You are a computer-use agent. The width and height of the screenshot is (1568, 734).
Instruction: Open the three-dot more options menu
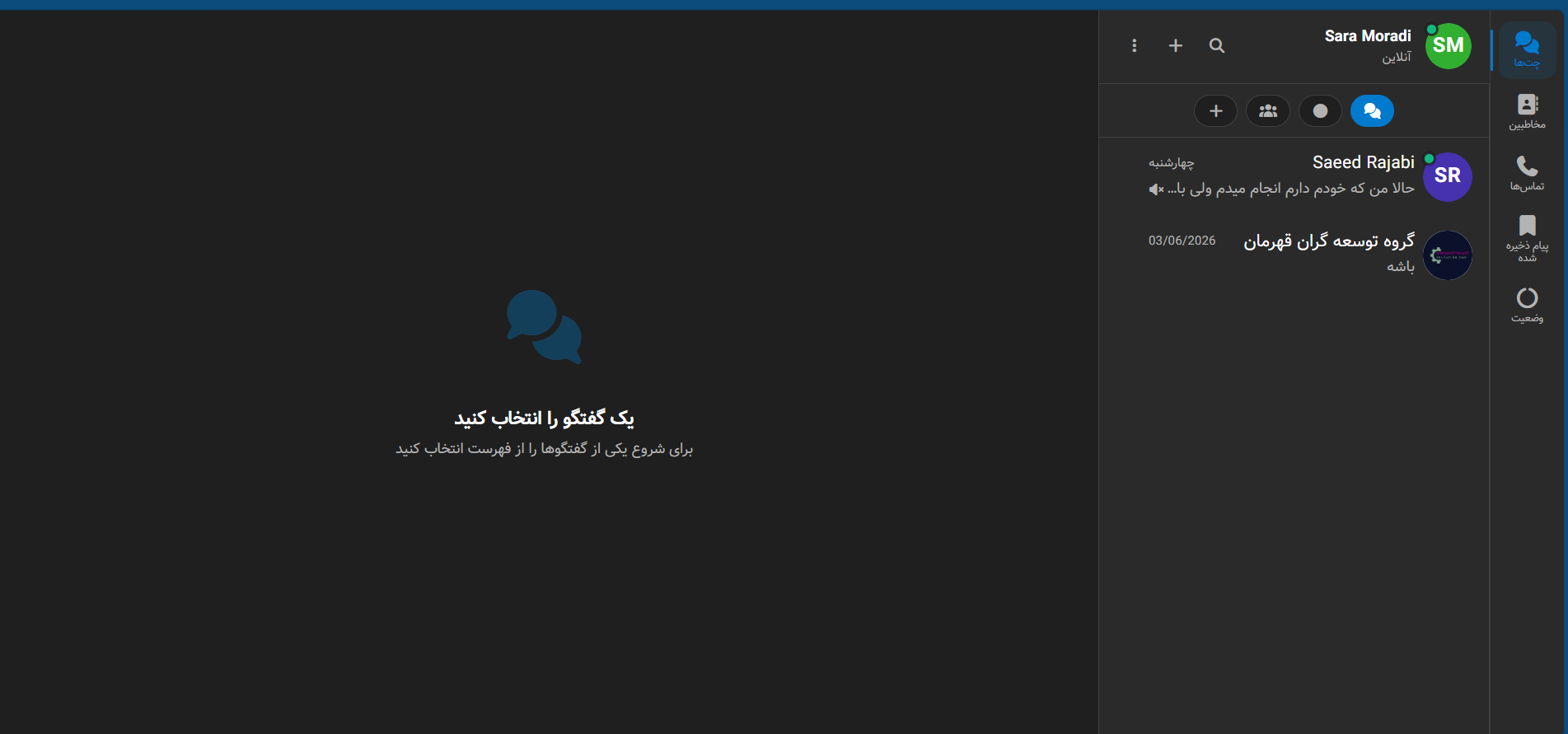(1135, 46)
